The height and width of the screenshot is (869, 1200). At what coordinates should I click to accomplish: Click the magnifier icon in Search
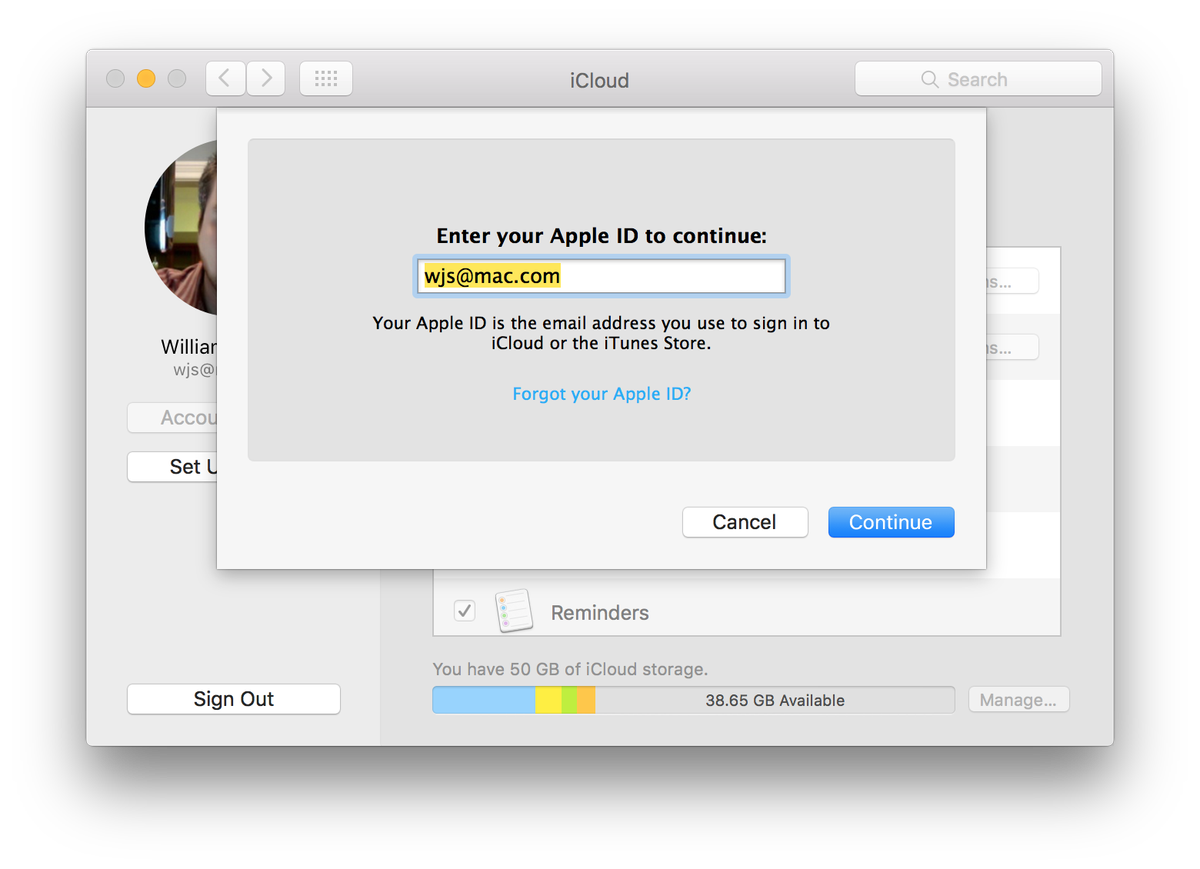coord(930,79)
